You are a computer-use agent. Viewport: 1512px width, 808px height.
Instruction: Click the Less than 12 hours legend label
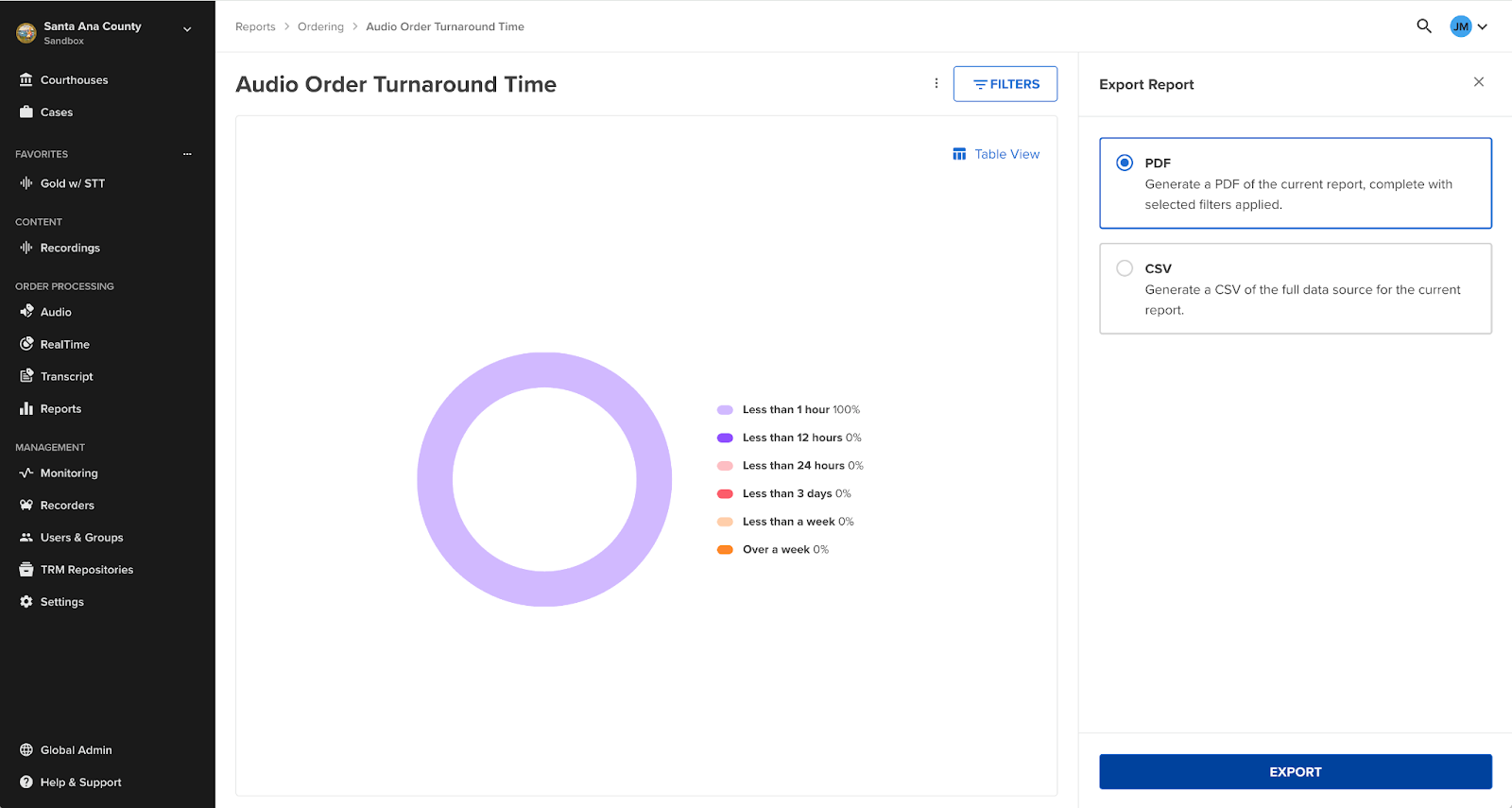802,438
